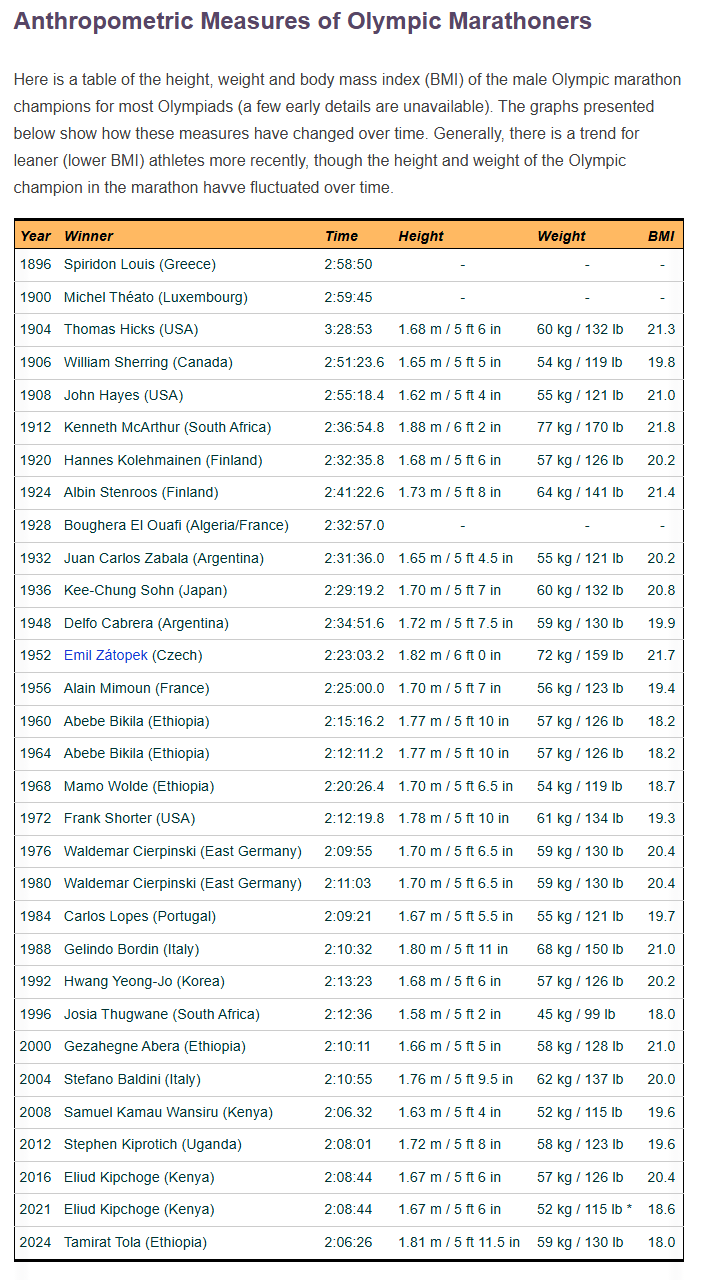Open the Emil Zátopek link
Image resolution: width=705 pixels, height=1280 pixels.
click(x=107, y=655)
